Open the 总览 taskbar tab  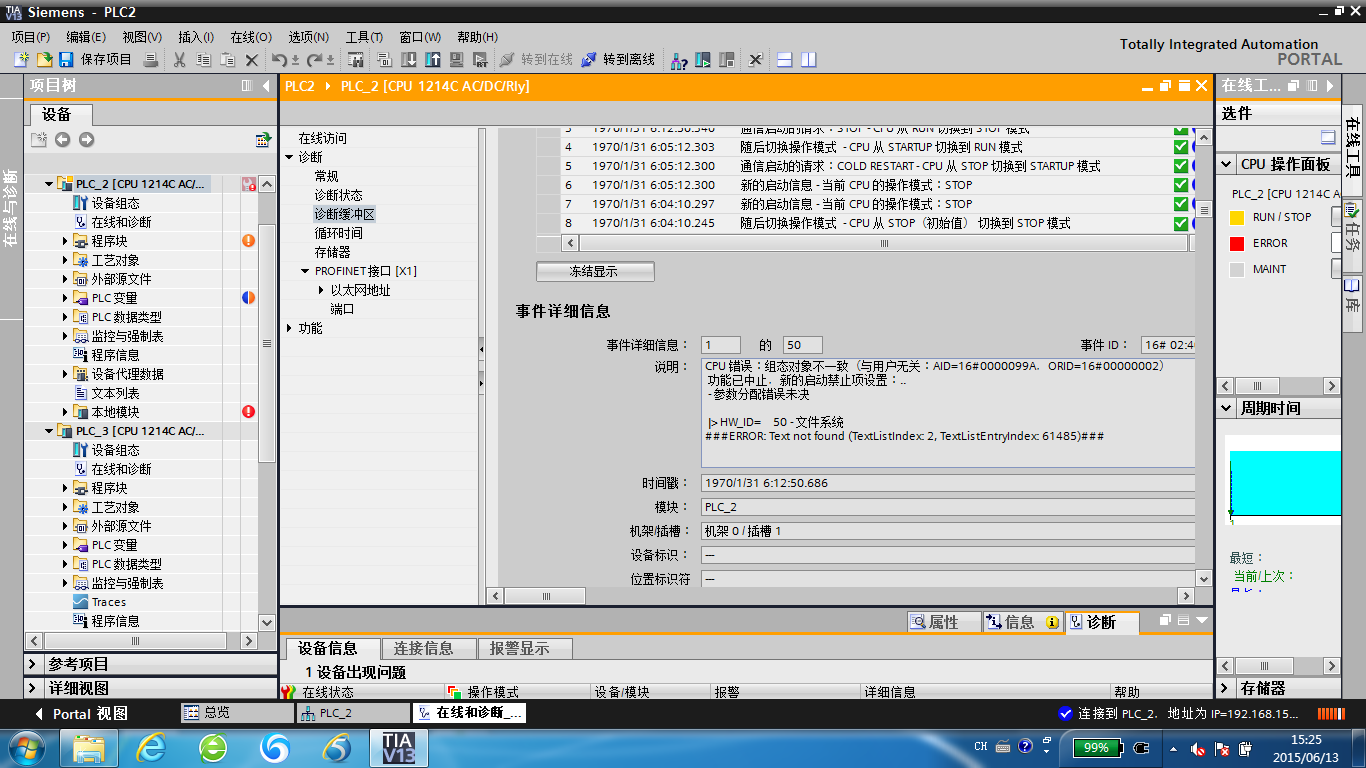tap(238, 713)
